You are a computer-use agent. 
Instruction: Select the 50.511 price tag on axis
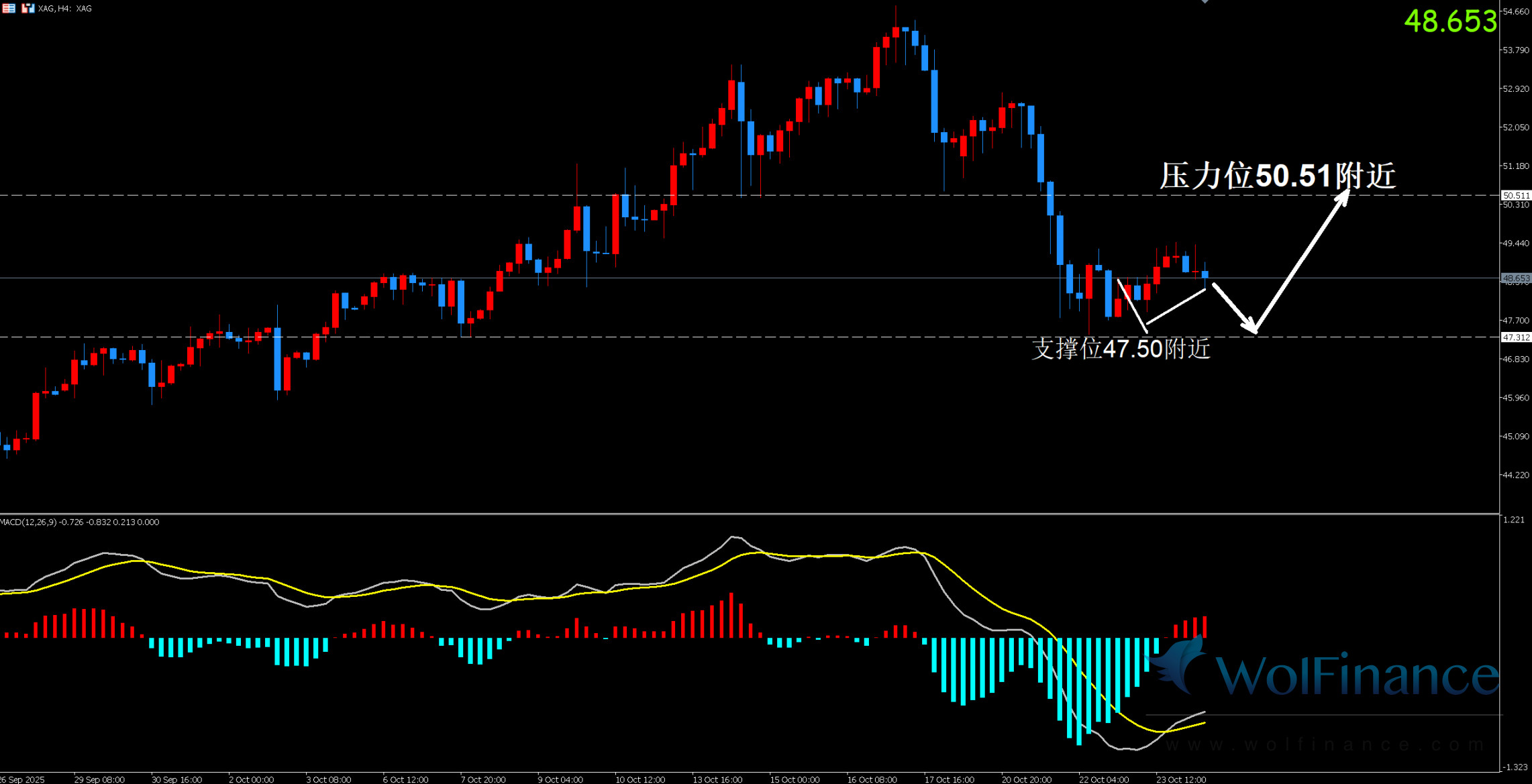click(1515, 195)
